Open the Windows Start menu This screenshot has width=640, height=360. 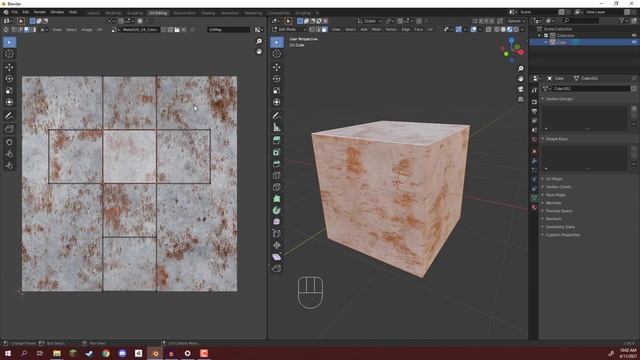(x=8, y=353)
